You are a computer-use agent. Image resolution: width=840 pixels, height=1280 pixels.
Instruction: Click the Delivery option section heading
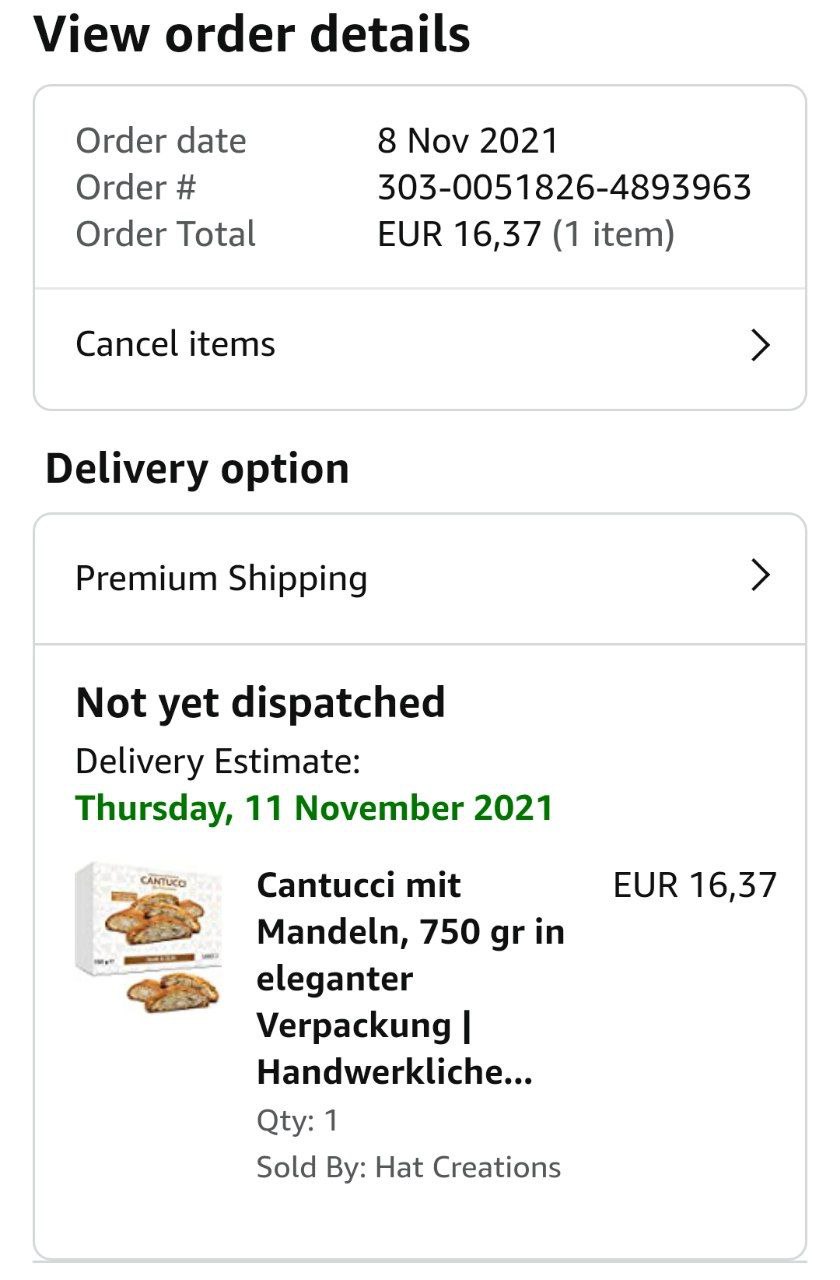coord(197,469)
